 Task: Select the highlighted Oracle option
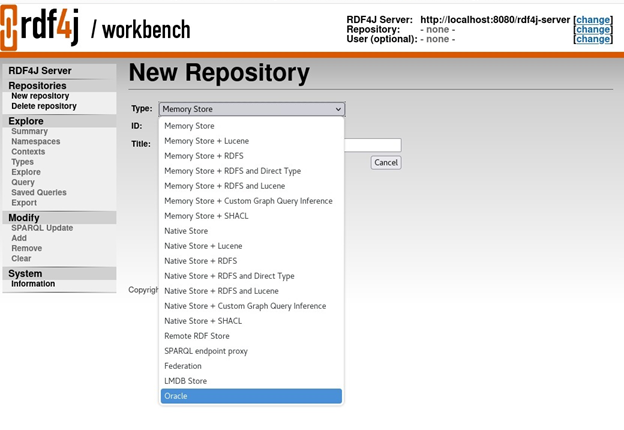(x=251, y=396)
